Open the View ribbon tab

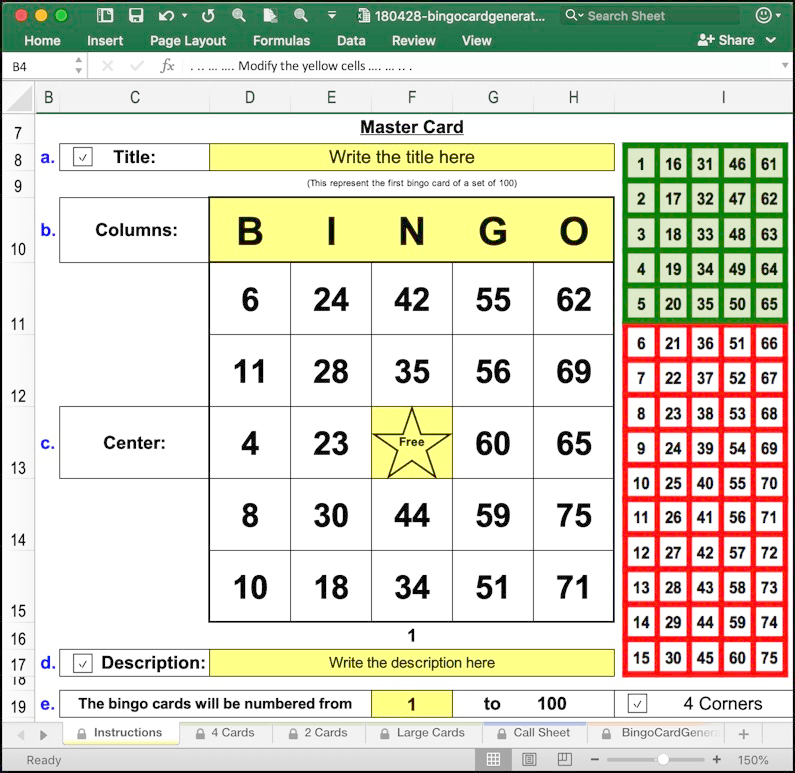point(476,41)
